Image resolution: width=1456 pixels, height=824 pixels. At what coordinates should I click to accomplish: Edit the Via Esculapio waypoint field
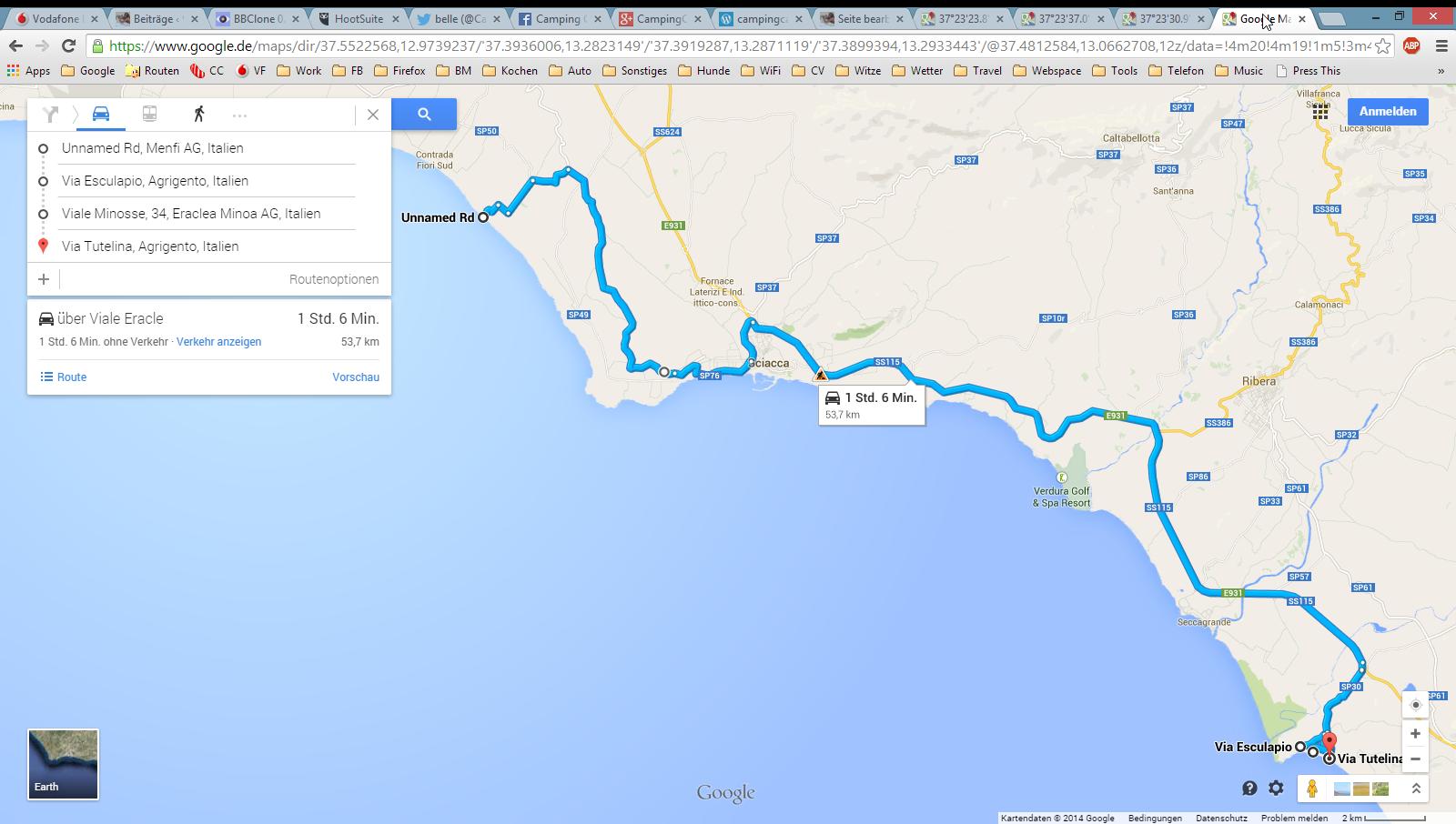[x=207, y=181]
